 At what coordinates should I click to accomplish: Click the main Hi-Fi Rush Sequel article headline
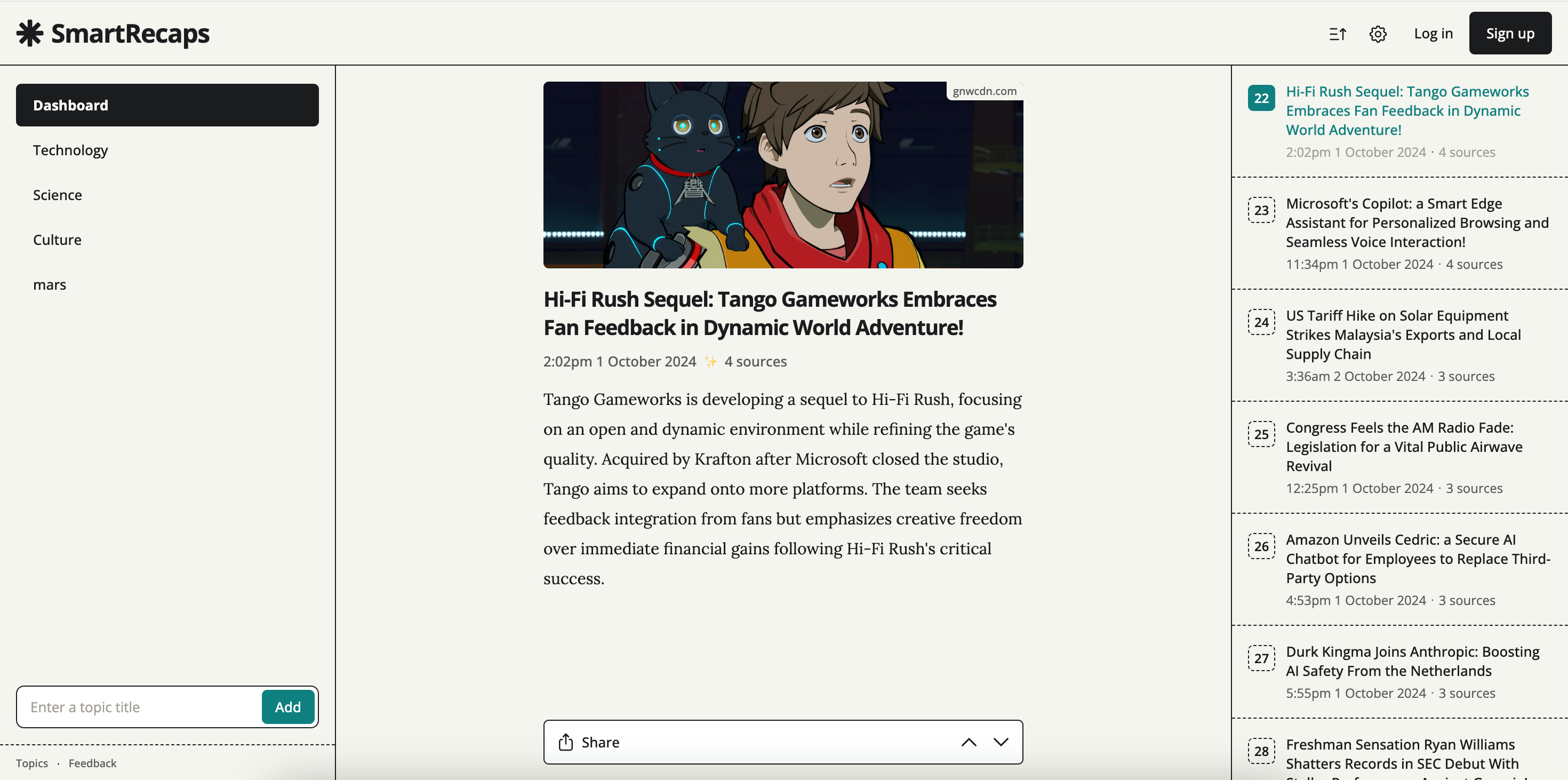click(x=770, y=313)
